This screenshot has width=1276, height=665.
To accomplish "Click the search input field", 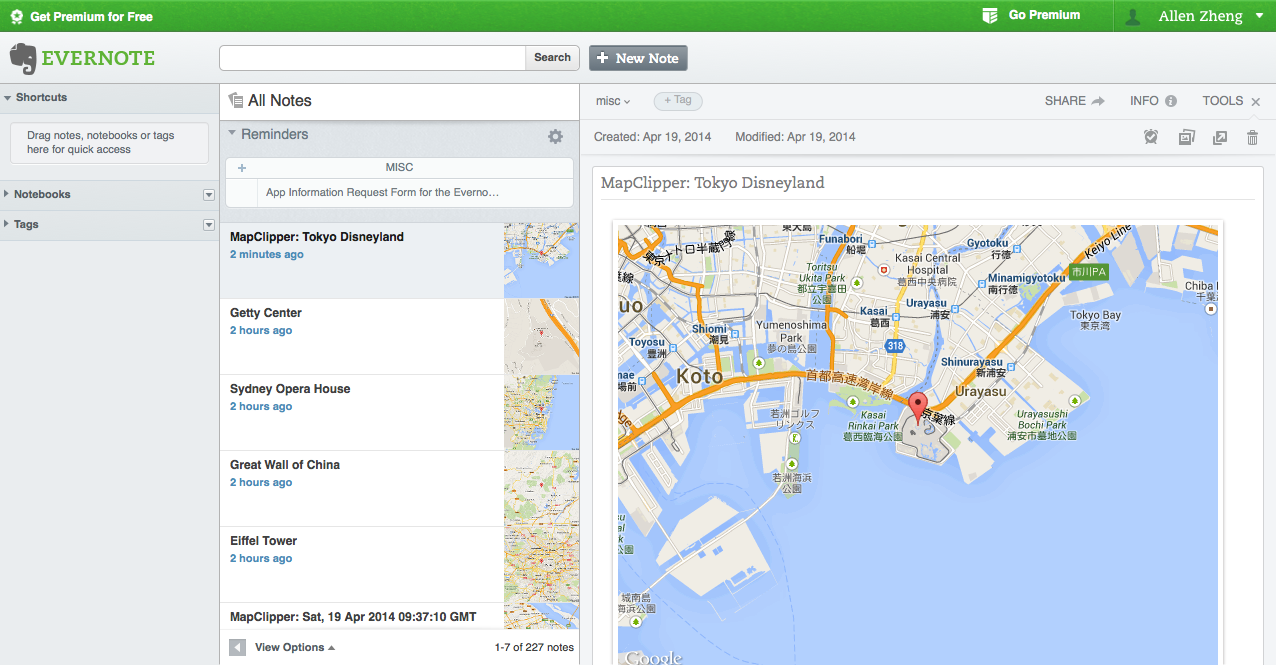I will tap(373, 58).
